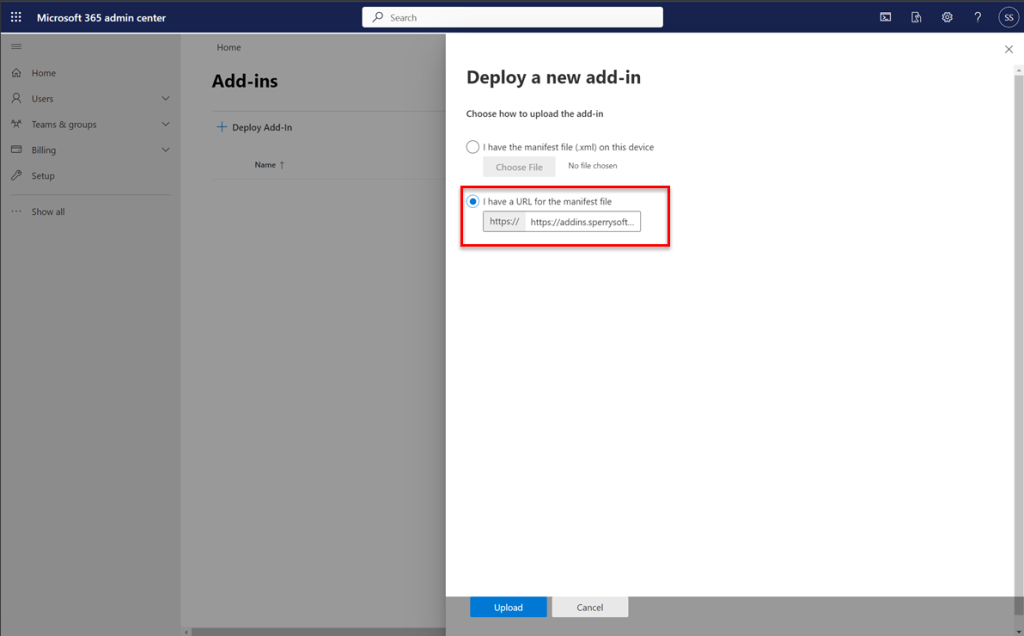Collapse the Teams & groups section

pos(166,124)
